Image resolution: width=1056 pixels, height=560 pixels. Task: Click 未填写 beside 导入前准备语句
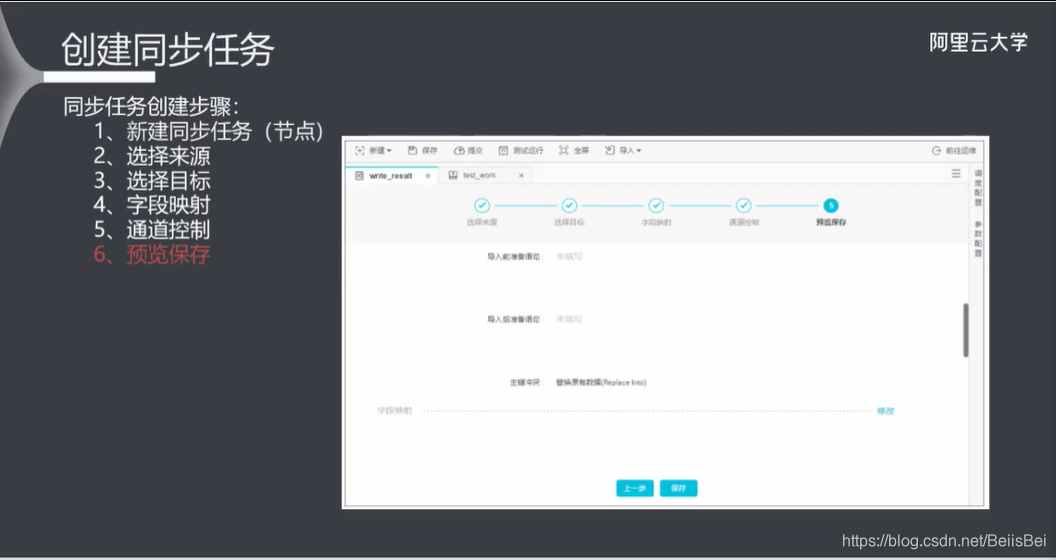(x=569, y=256)
